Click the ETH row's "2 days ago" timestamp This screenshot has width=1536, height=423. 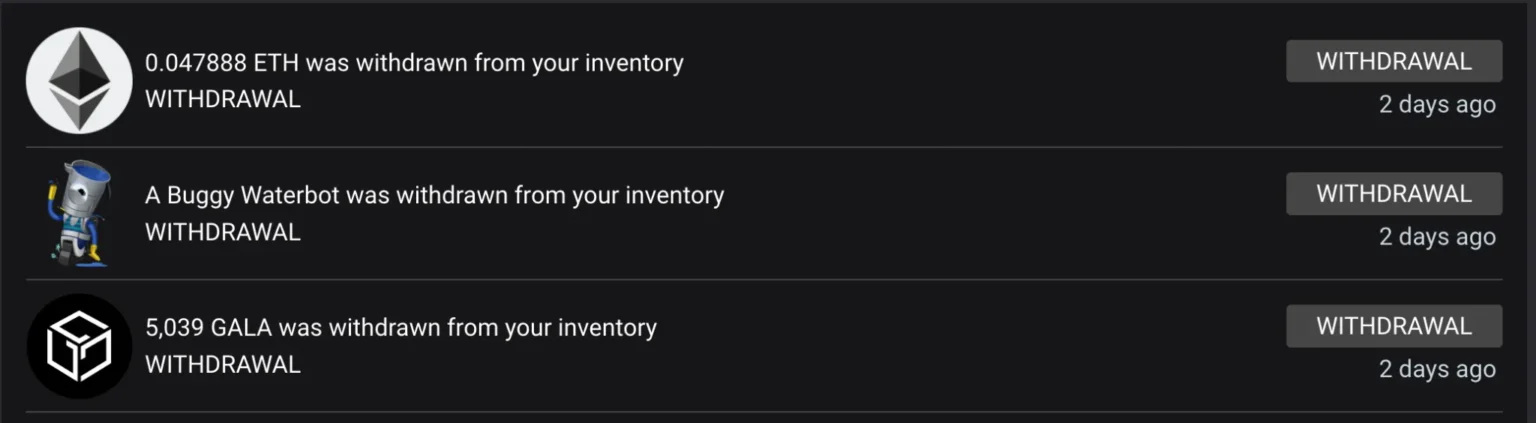click(x=1437, y=105)
